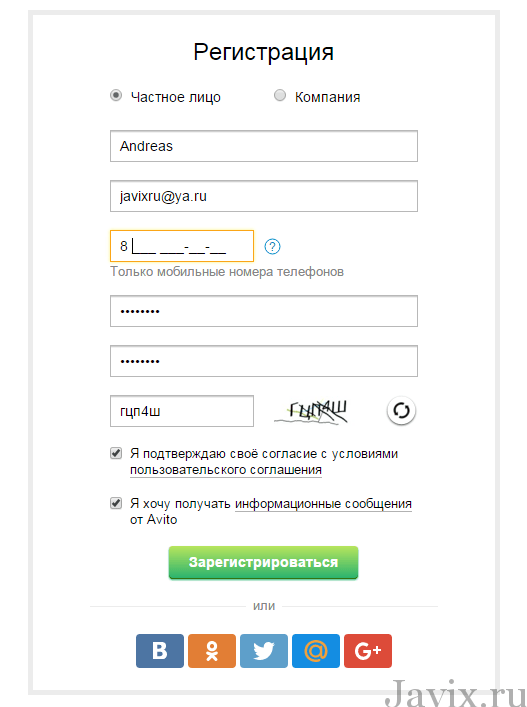The width and height of the screenshot is (527, 707).
Task: Select the Частное лицо radio button
Action: pyautogui.click(x=116, y=96)
